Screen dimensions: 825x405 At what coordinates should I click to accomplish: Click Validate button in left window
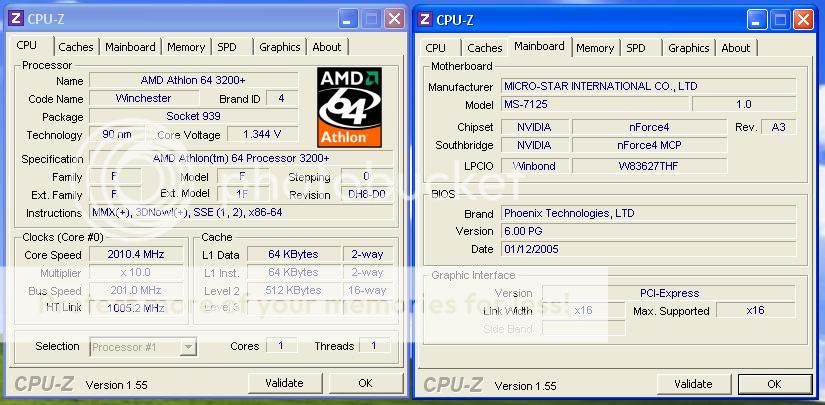coord(284,383)
